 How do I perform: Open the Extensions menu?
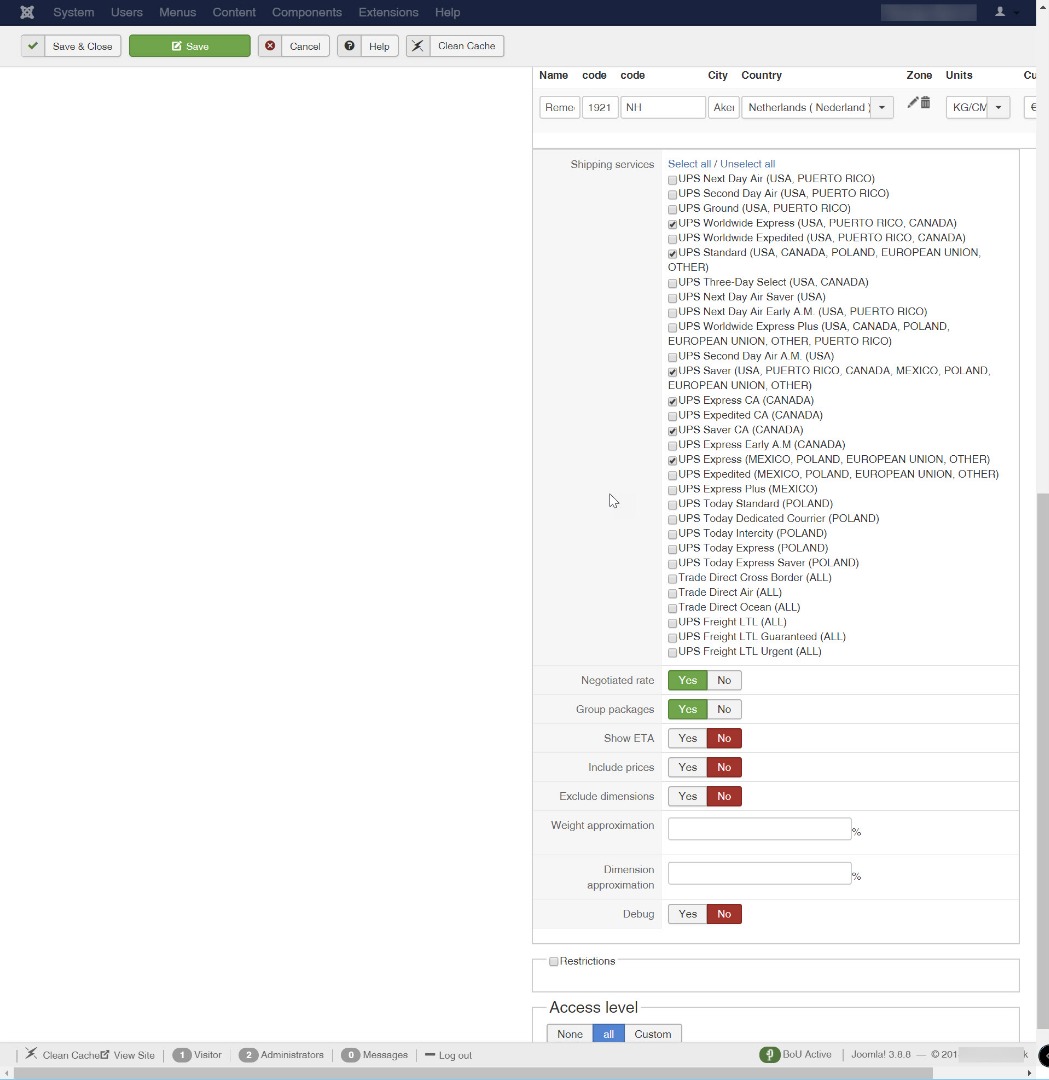point(388,12)
